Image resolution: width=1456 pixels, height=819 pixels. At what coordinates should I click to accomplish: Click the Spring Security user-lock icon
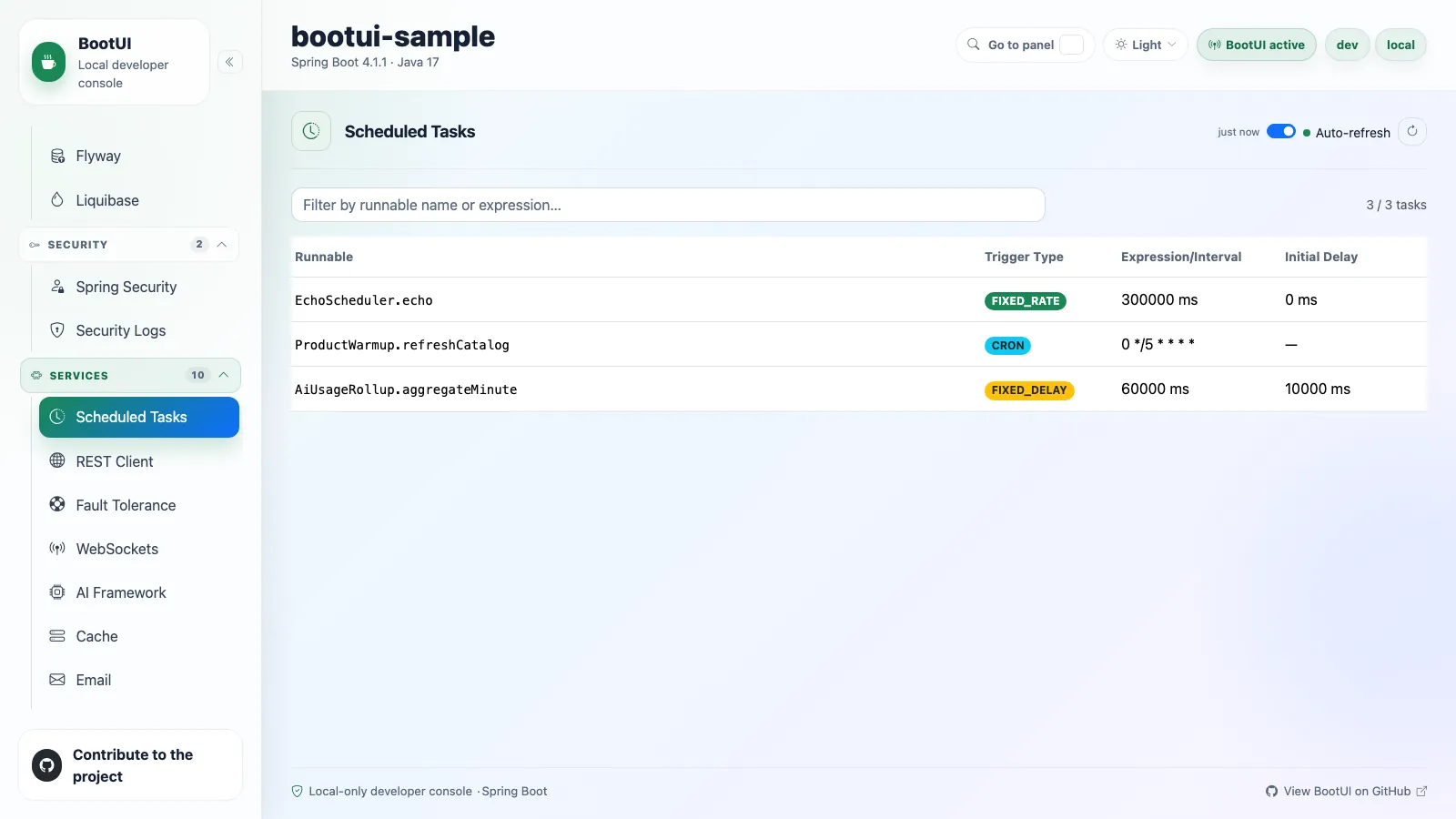tap(57, 287)
